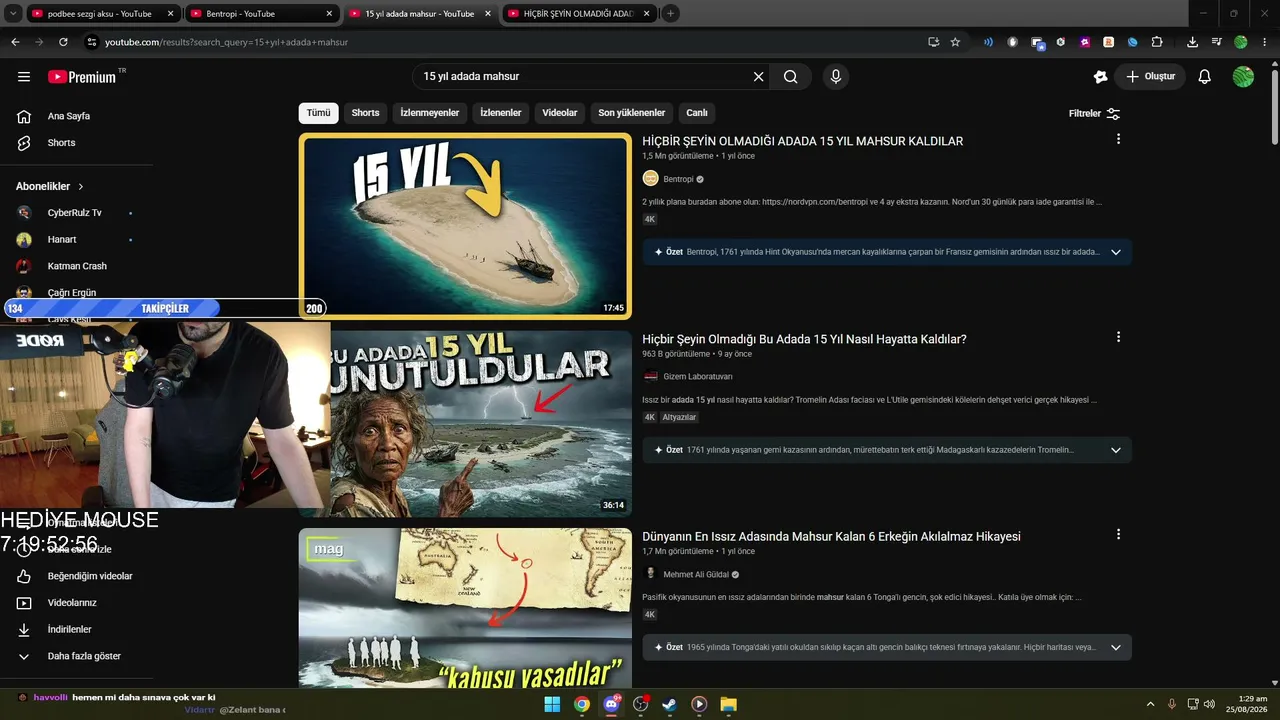Open the 15 YIL island video thumbnail

coord(466,226)
